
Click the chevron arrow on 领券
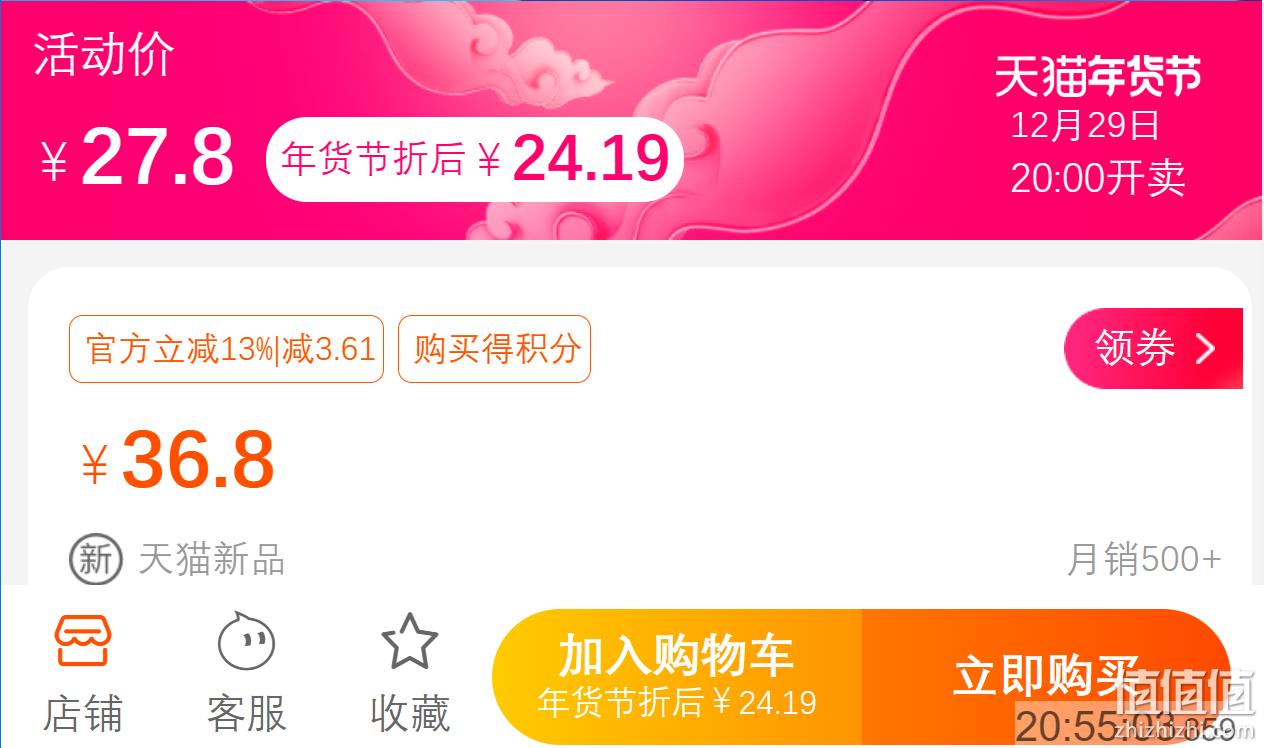pyautogui.click(x=1206, y=348)
